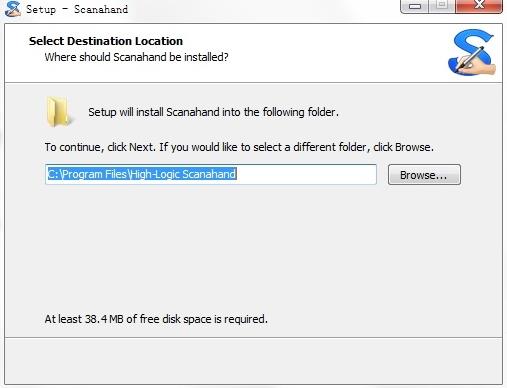
Task: Close the Scanahand Setup window
Action: click(479, 6)
